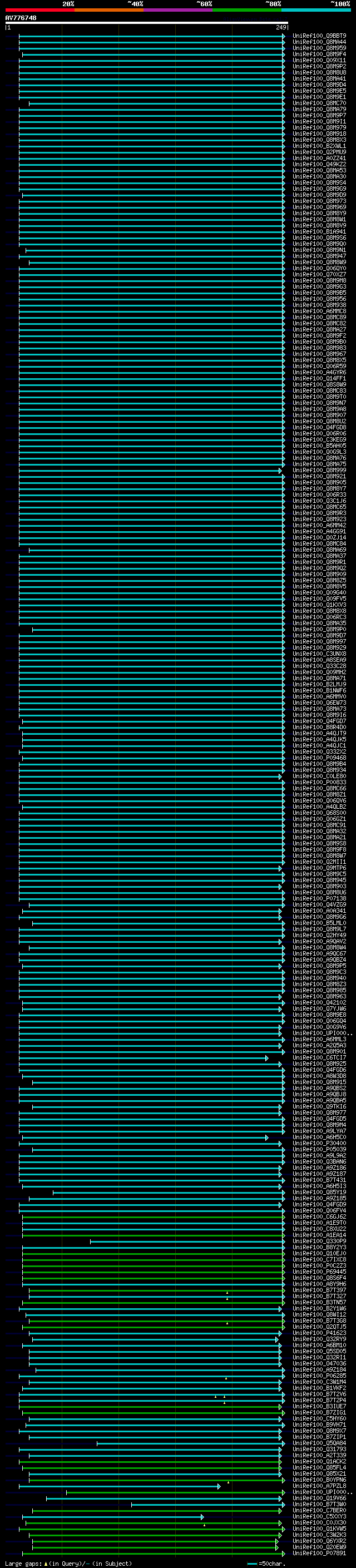Select hit label UniRef100_Q06QY0

click(x=319, y=269)
